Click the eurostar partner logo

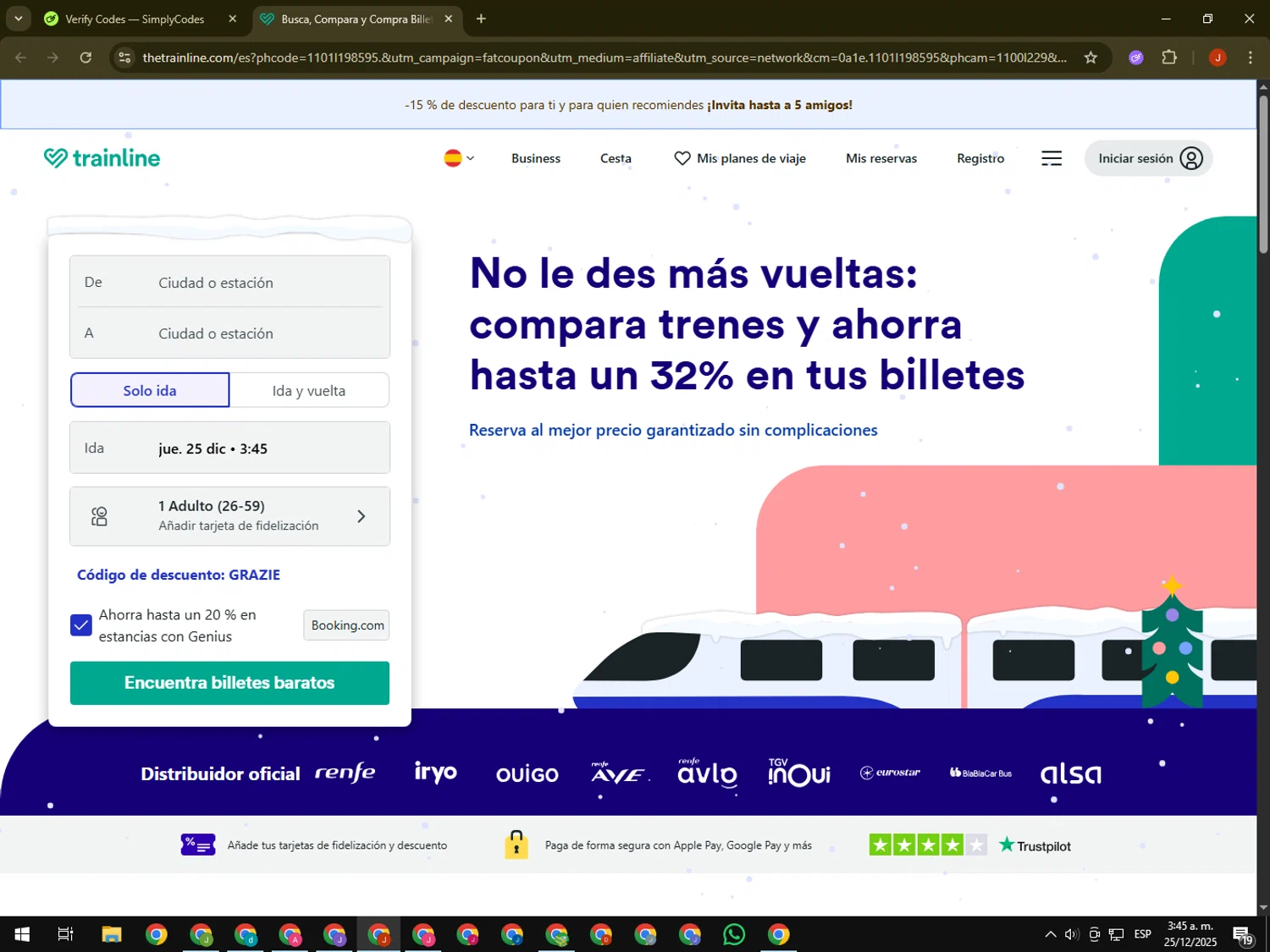coord(891,773)
